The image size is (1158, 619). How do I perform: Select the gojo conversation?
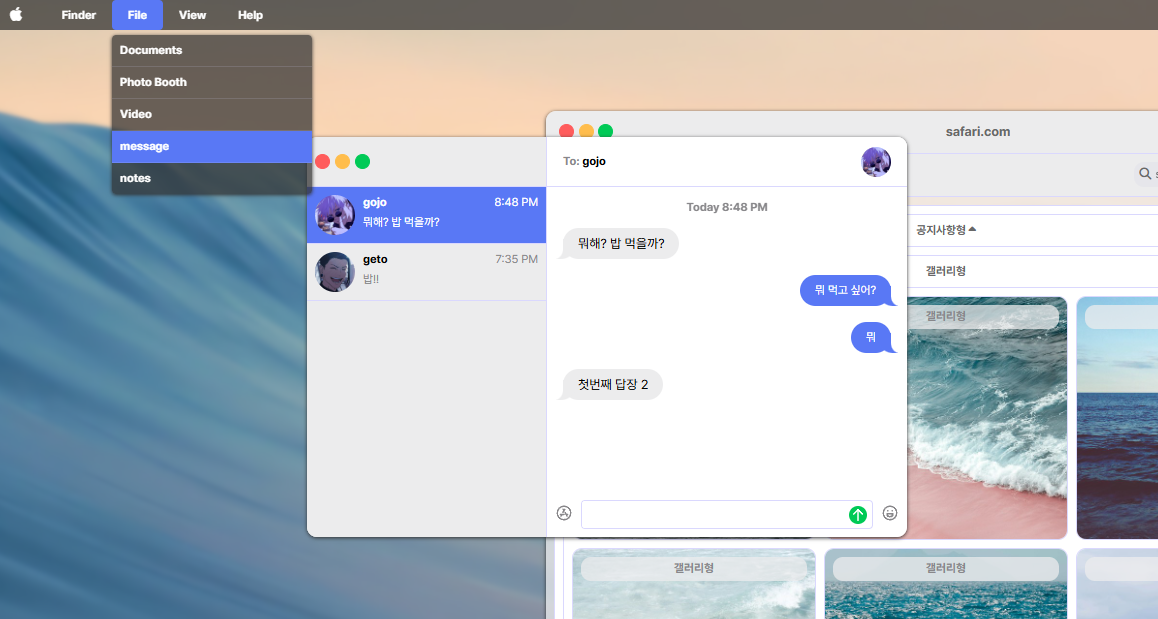[427, 215]
